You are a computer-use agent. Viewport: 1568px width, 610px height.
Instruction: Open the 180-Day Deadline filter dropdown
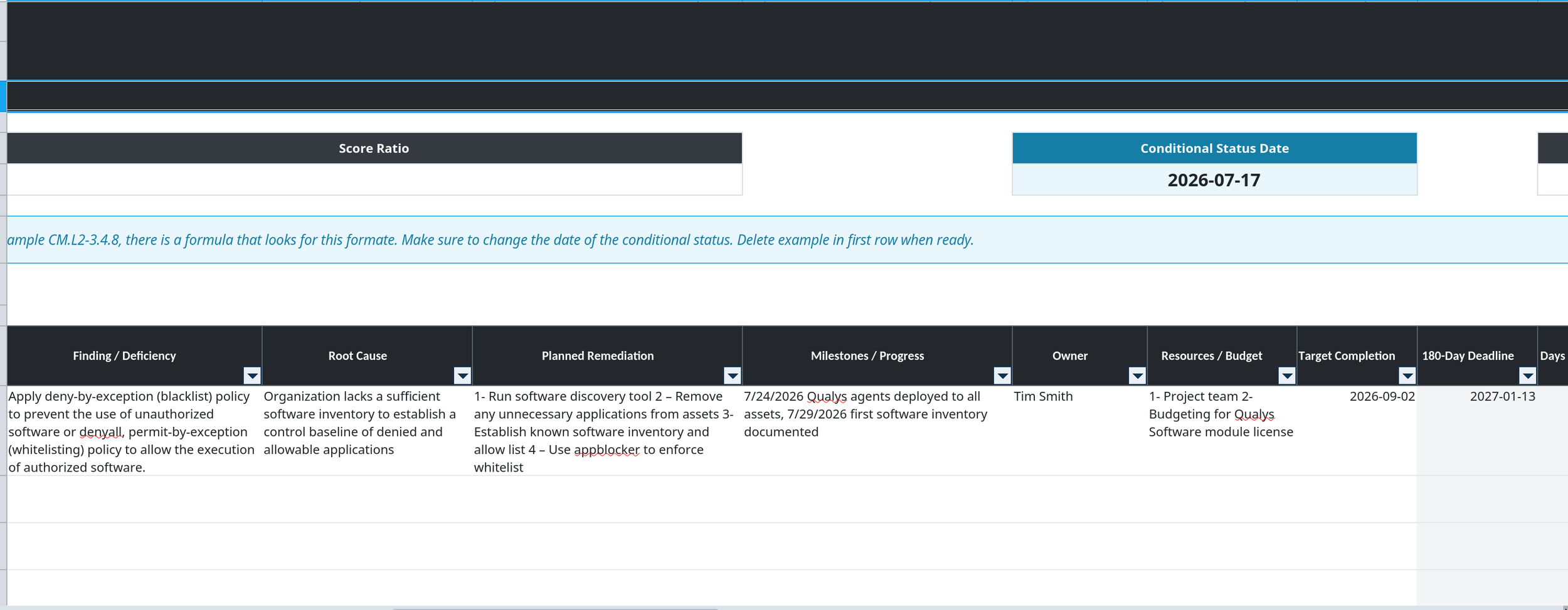(1527, 376)
